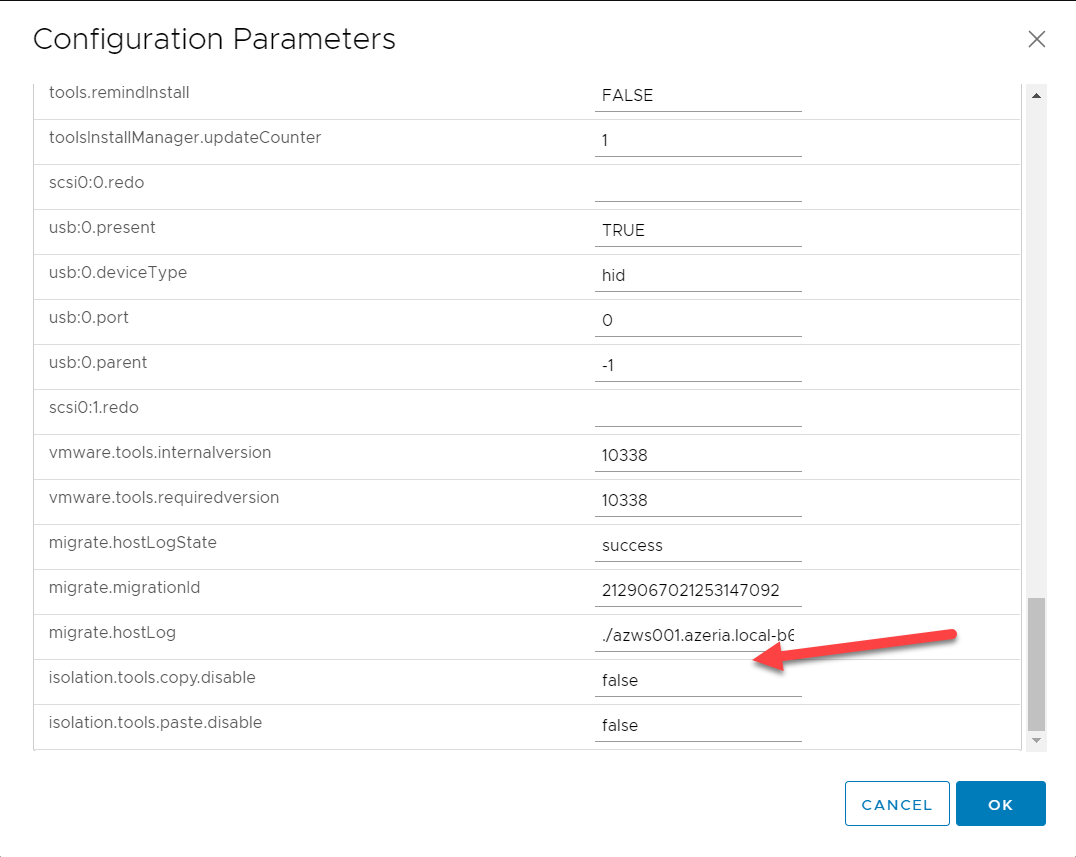
Task: Click the vertical scrollbar thumb
Action: tap(1036, 663)
